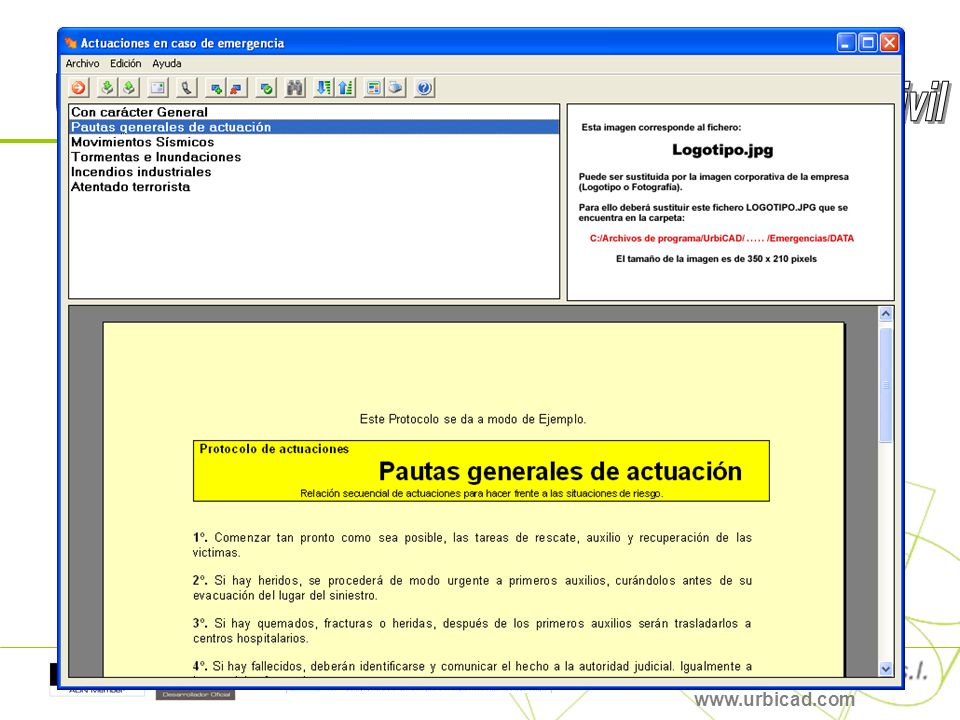Click the add item green plus icon
The height and width of the screenshot is (720, 960).
click(x=216, y=88)
